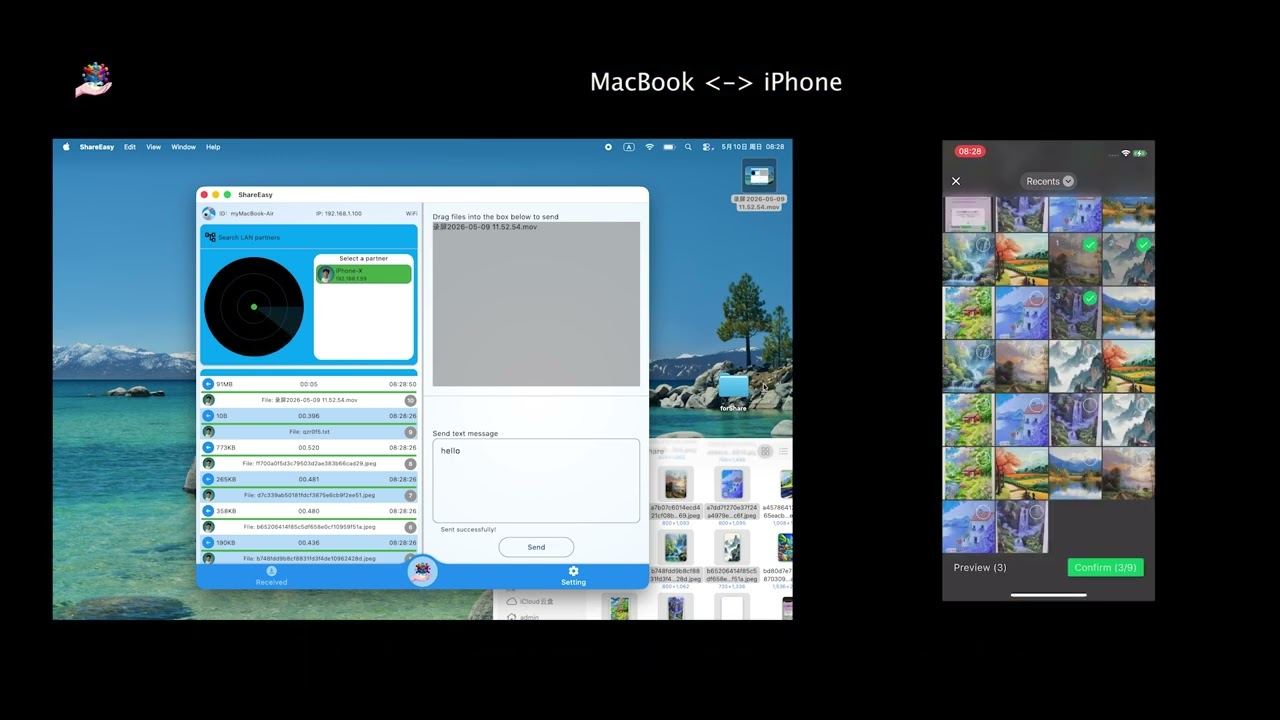The height and width of the screenshot is (720, 1280).
Task: Select a7dd7f270e37f24 jpeg thumbnail in Finder
Action: 732,484
